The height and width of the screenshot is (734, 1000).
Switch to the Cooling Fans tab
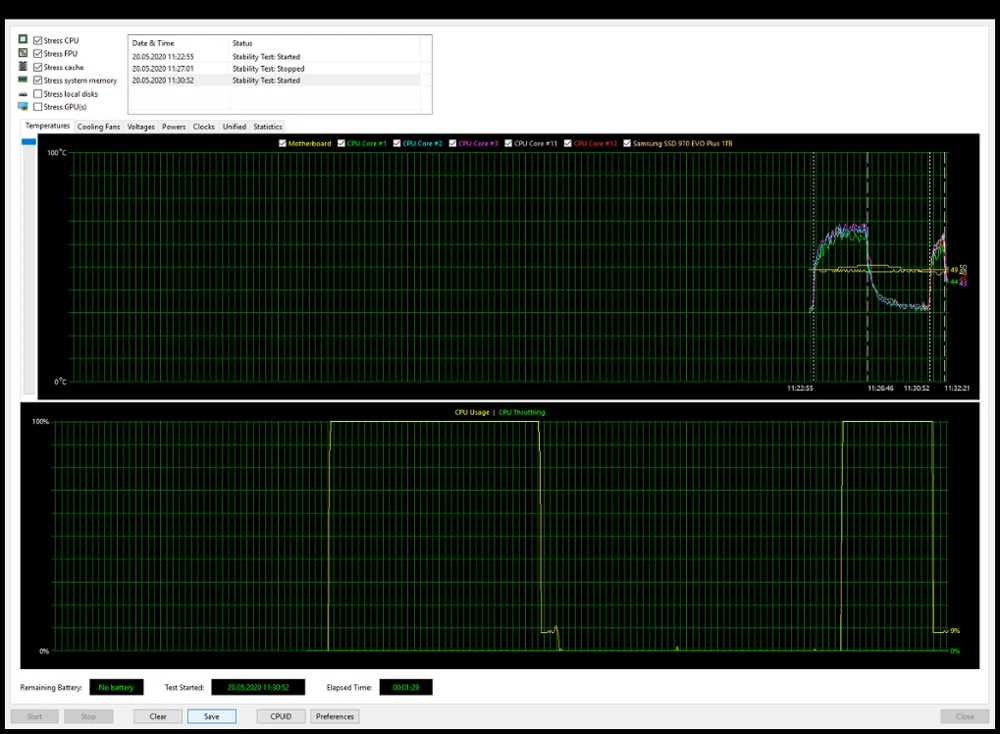[x=99, y=127]
